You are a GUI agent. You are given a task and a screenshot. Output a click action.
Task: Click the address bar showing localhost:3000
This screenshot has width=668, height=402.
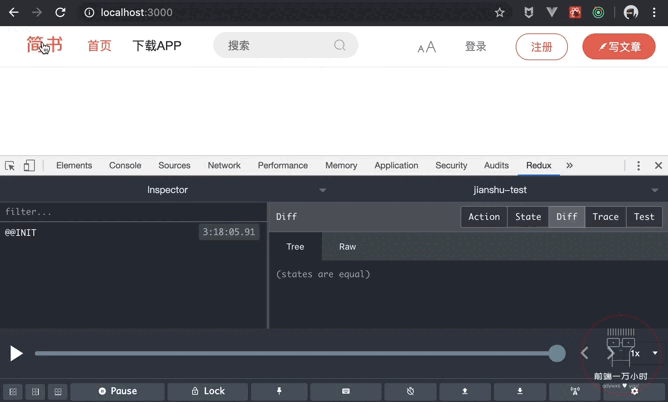click(x=294, y=12)
